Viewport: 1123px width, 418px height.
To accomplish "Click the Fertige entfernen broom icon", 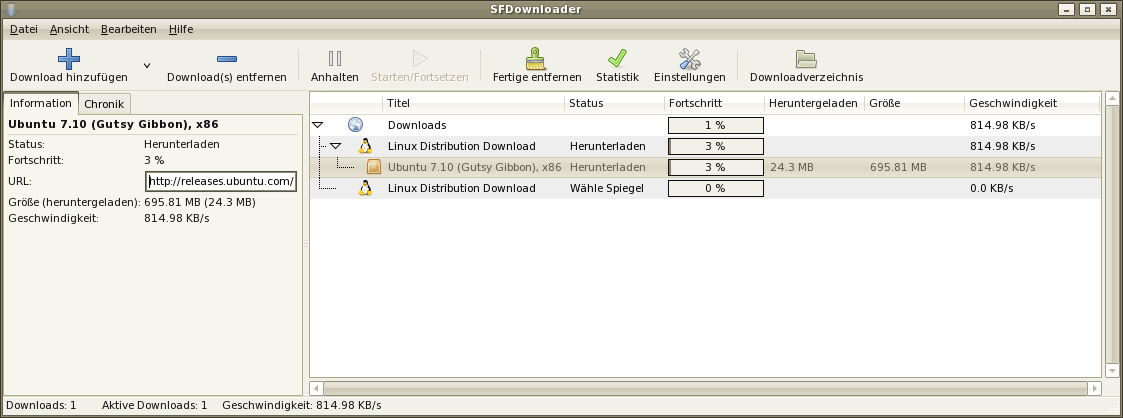I will (536, 59).
